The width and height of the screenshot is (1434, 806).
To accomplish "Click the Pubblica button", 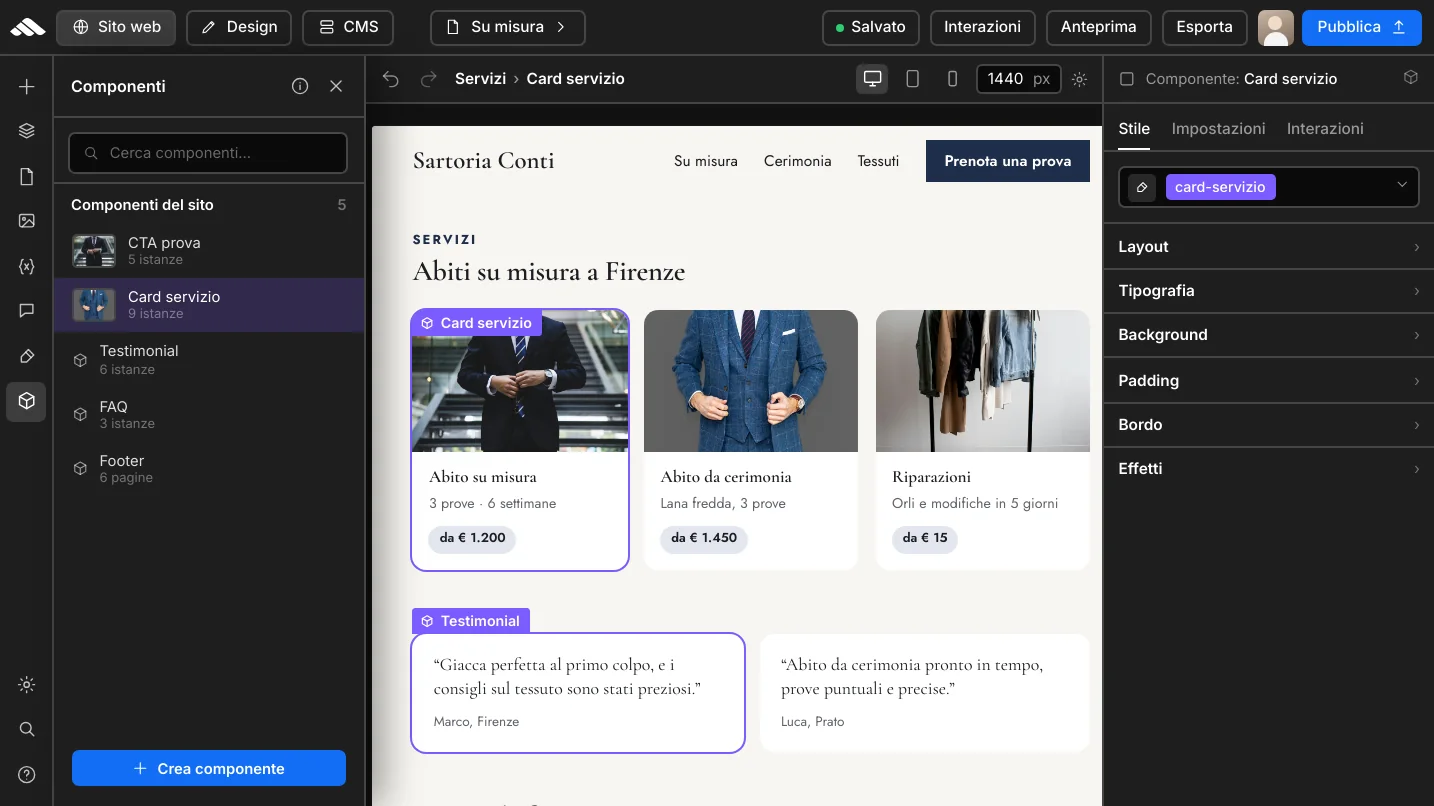I will tap(1361, 27).
